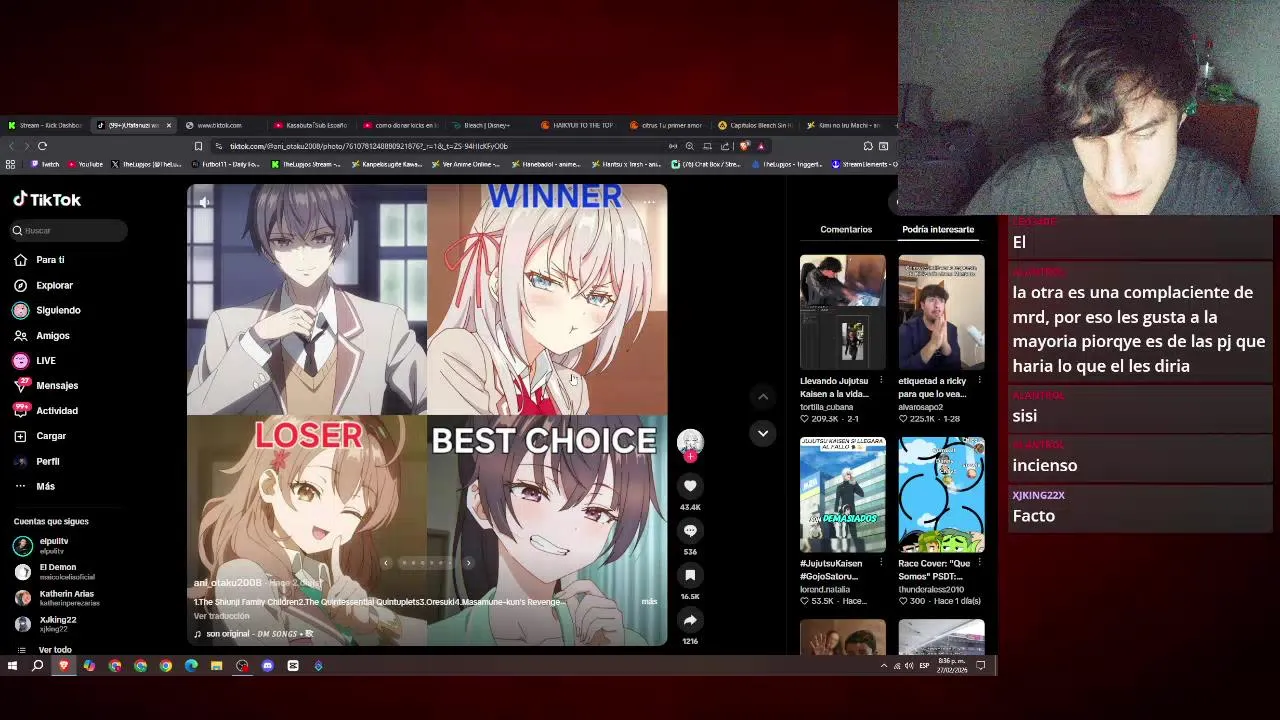Go to Siguiendo in sidebar
This screenshot has height=720, width=1280.
47,310
